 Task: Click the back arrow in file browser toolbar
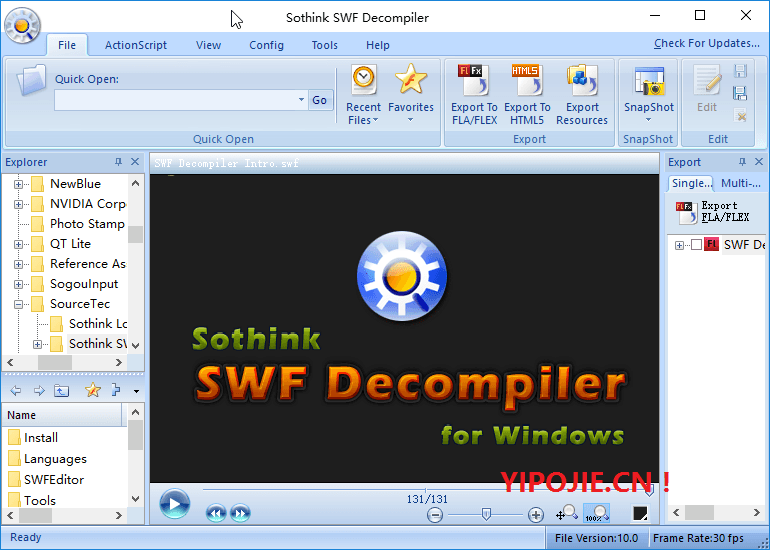16,391
